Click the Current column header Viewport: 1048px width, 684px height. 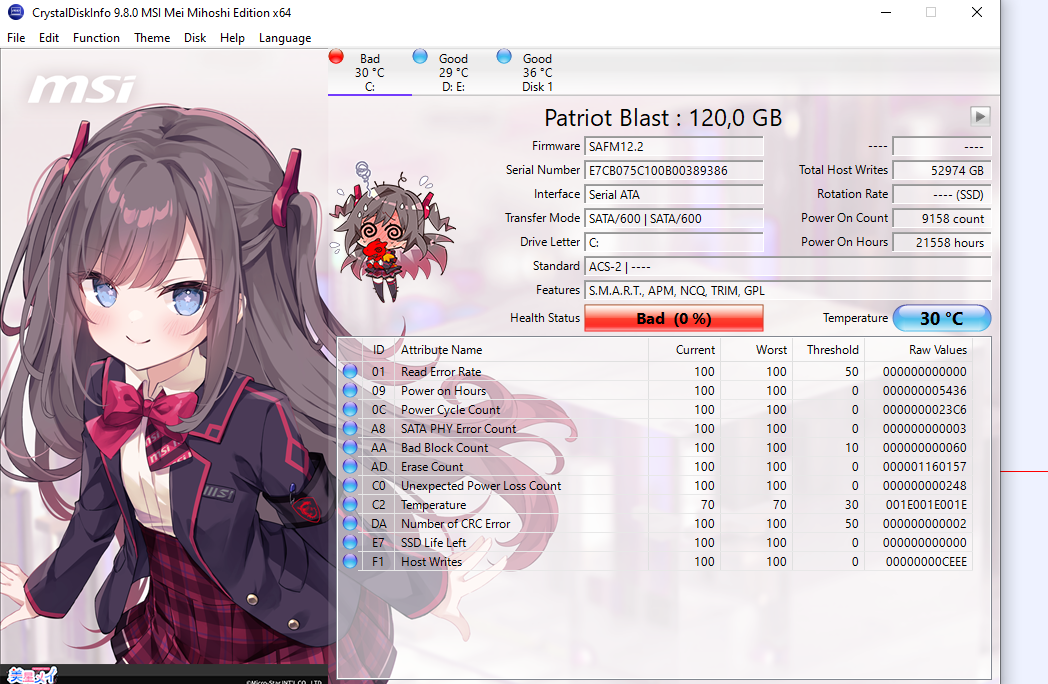pyautogui.click(x=684, y=350)
